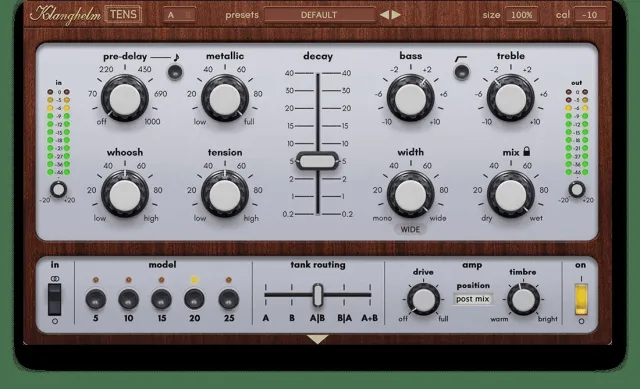Click the WIDE width mode button
Image resolution: width=640 pixels, height=389 pixels.
[x=410, y=229]
